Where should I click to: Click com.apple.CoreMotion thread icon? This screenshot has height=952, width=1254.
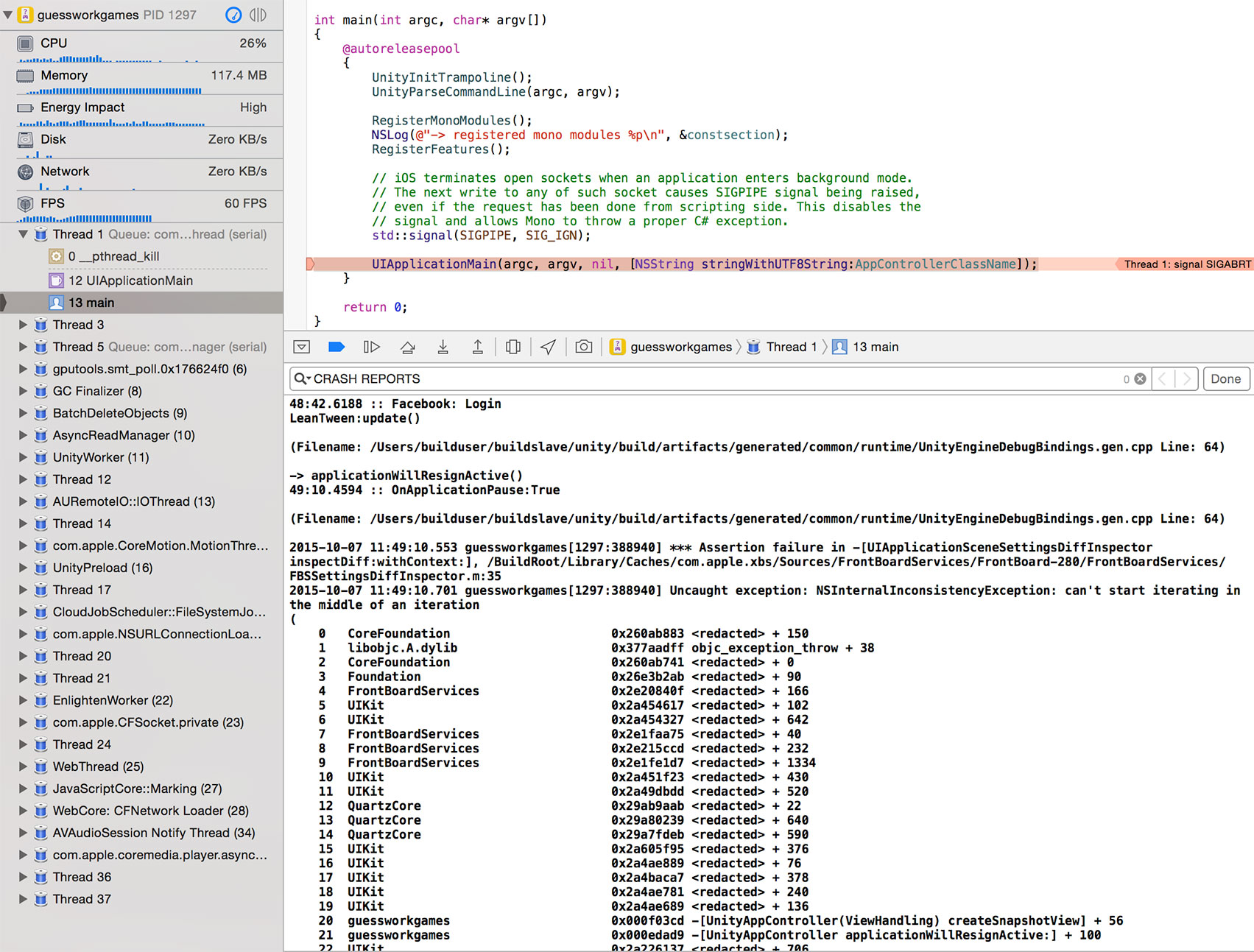coord(41,546)
